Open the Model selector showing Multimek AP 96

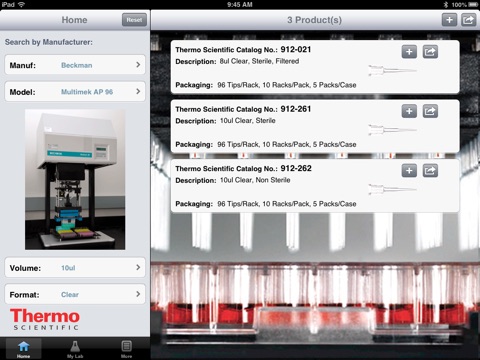75,92
